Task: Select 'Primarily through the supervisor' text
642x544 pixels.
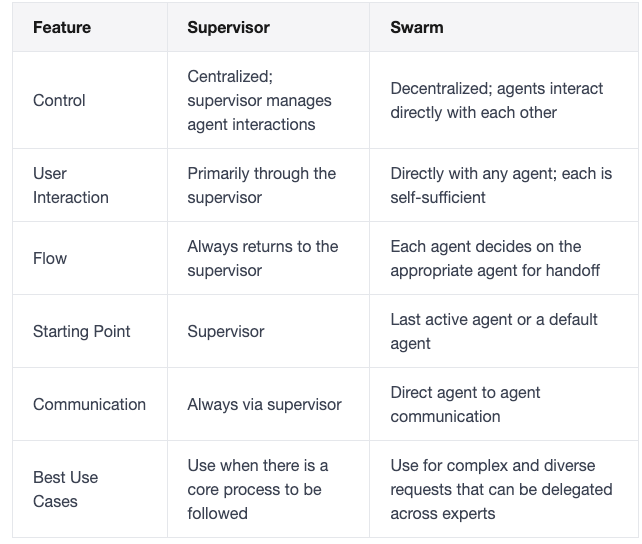Action: point(261,185)
